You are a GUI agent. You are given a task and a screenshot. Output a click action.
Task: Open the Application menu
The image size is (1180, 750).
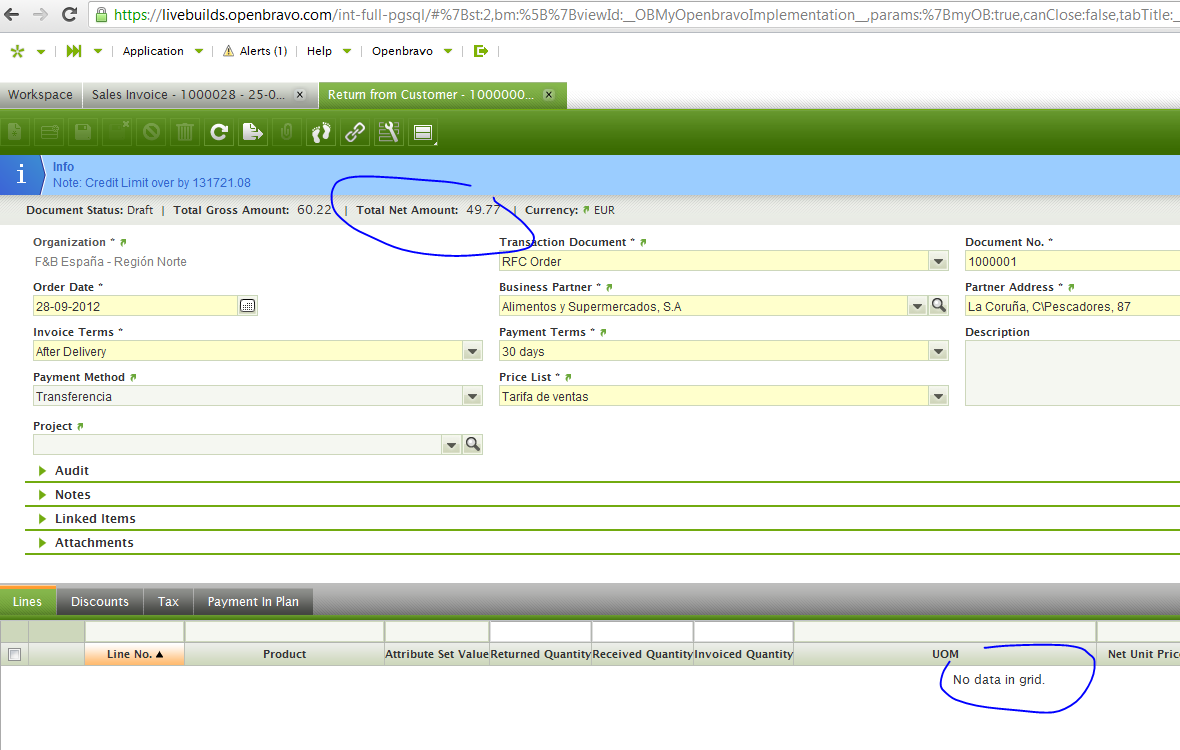click(163, 51)
